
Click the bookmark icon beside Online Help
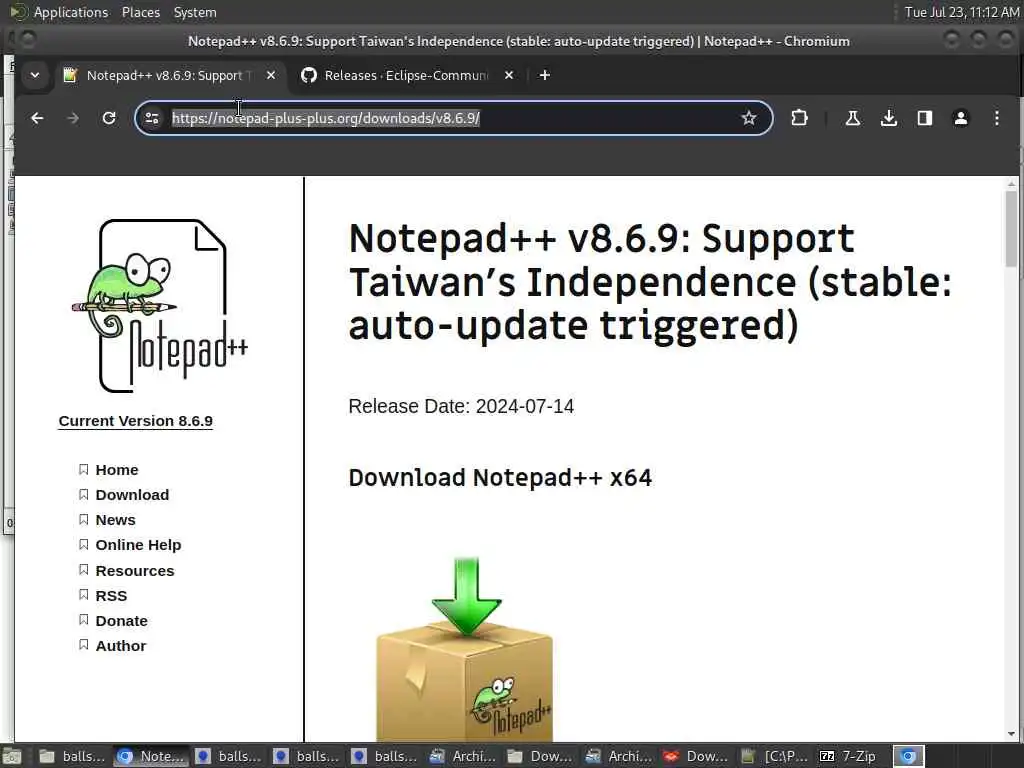point(84,544)
